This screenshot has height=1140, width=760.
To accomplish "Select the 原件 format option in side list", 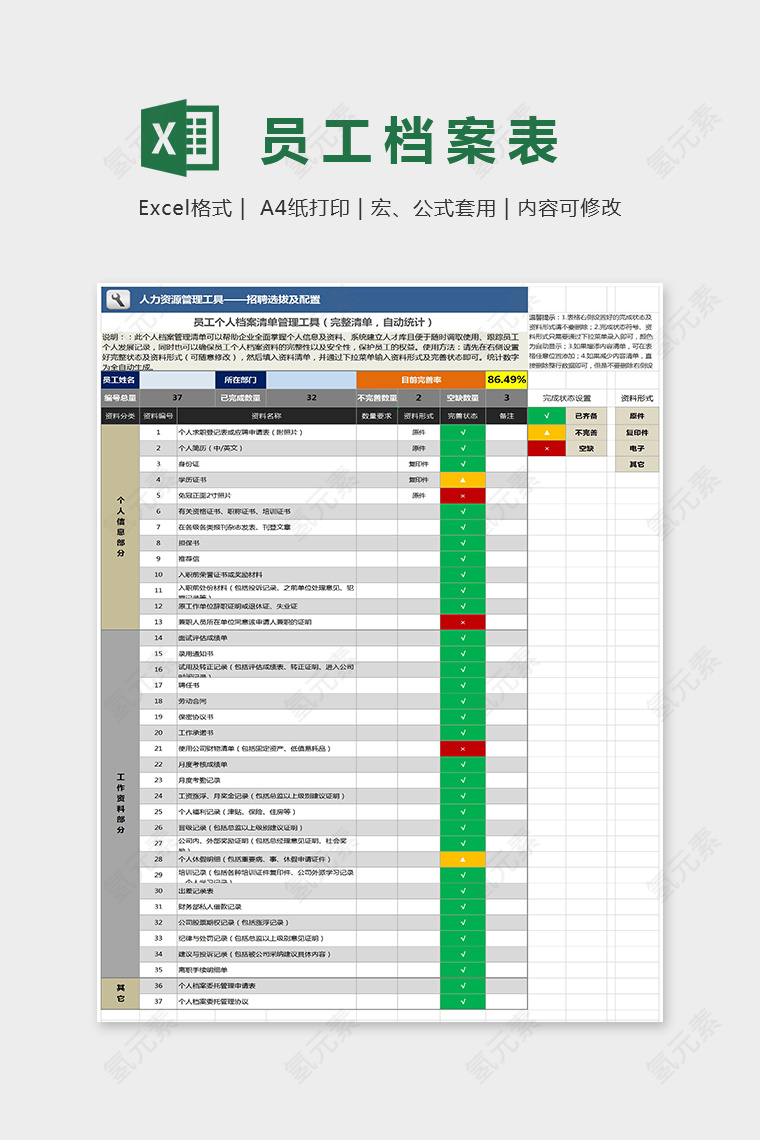I will click(637, 416).
